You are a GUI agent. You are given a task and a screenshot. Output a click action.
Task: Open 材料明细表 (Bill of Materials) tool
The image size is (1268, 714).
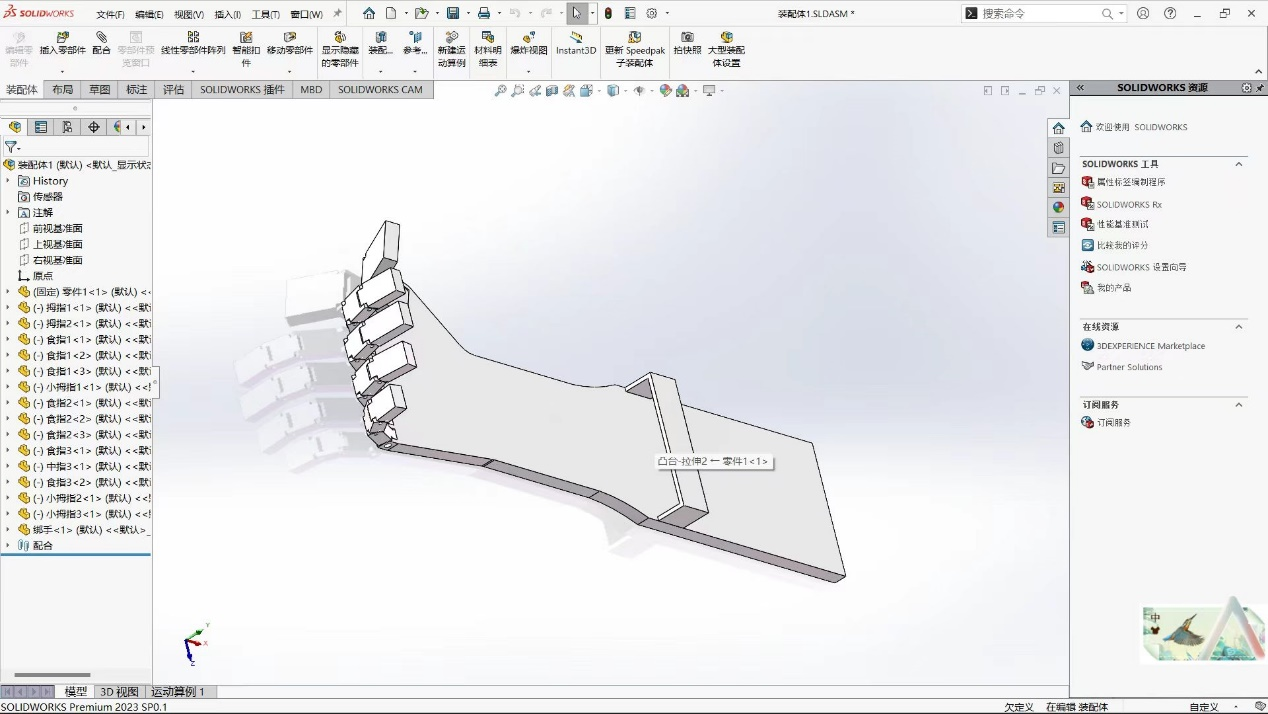pyautogui.click(x=488, y=38)
